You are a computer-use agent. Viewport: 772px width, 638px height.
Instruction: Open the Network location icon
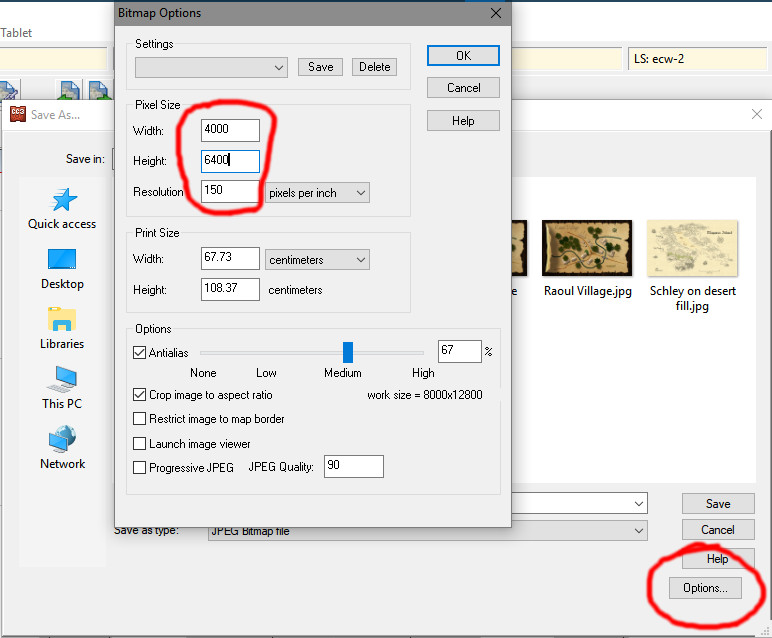click(62, 441)
